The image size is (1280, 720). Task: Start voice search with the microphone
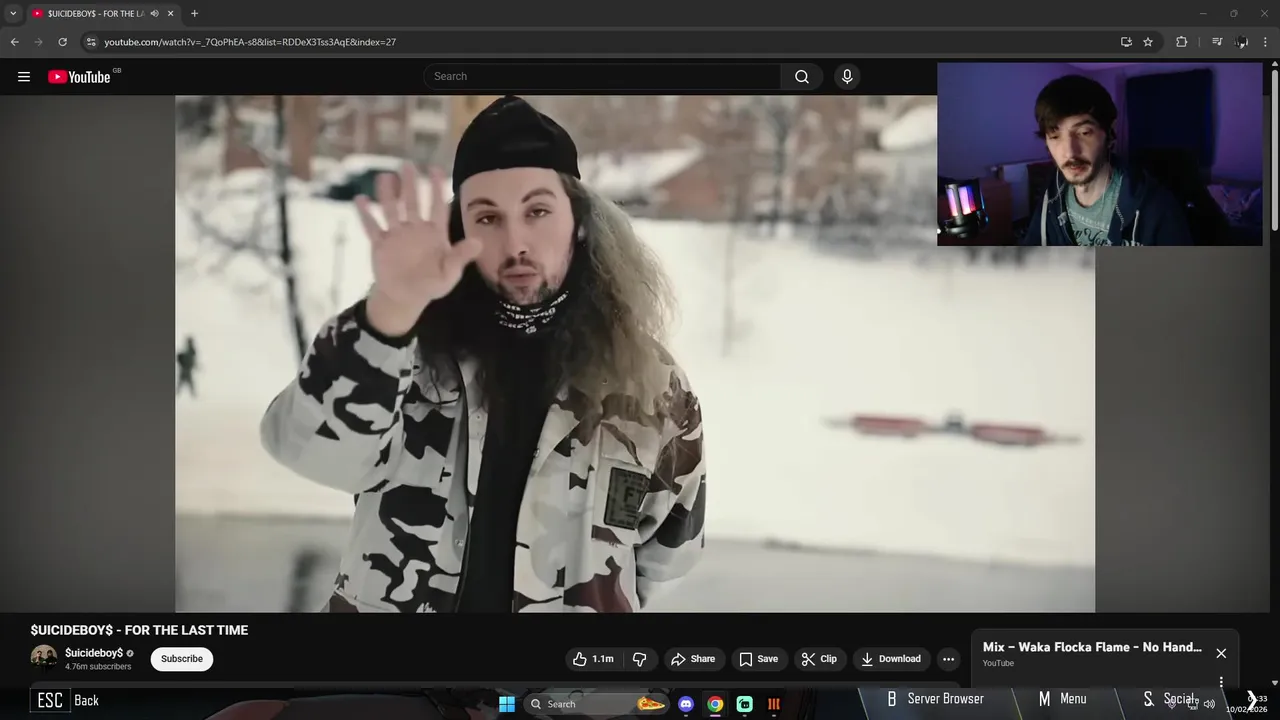(847, 77)
